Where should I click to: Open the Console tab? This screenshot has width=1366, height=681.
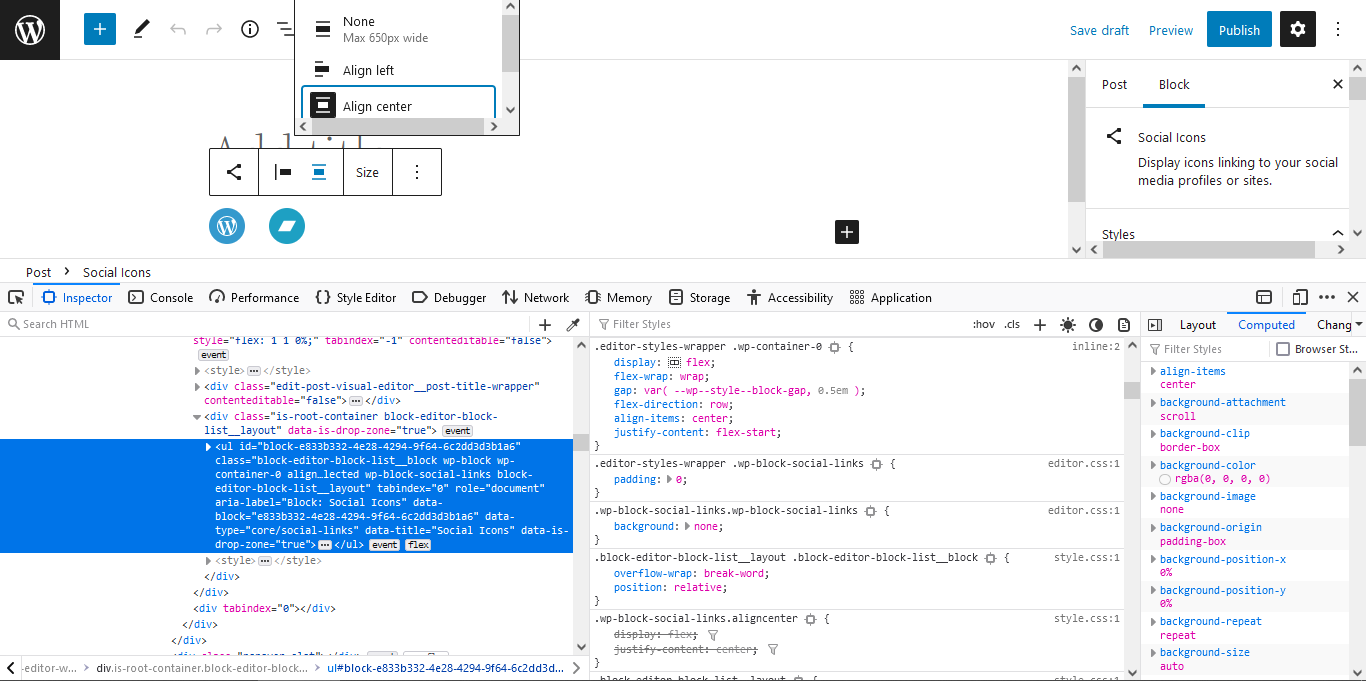[161, 297]
